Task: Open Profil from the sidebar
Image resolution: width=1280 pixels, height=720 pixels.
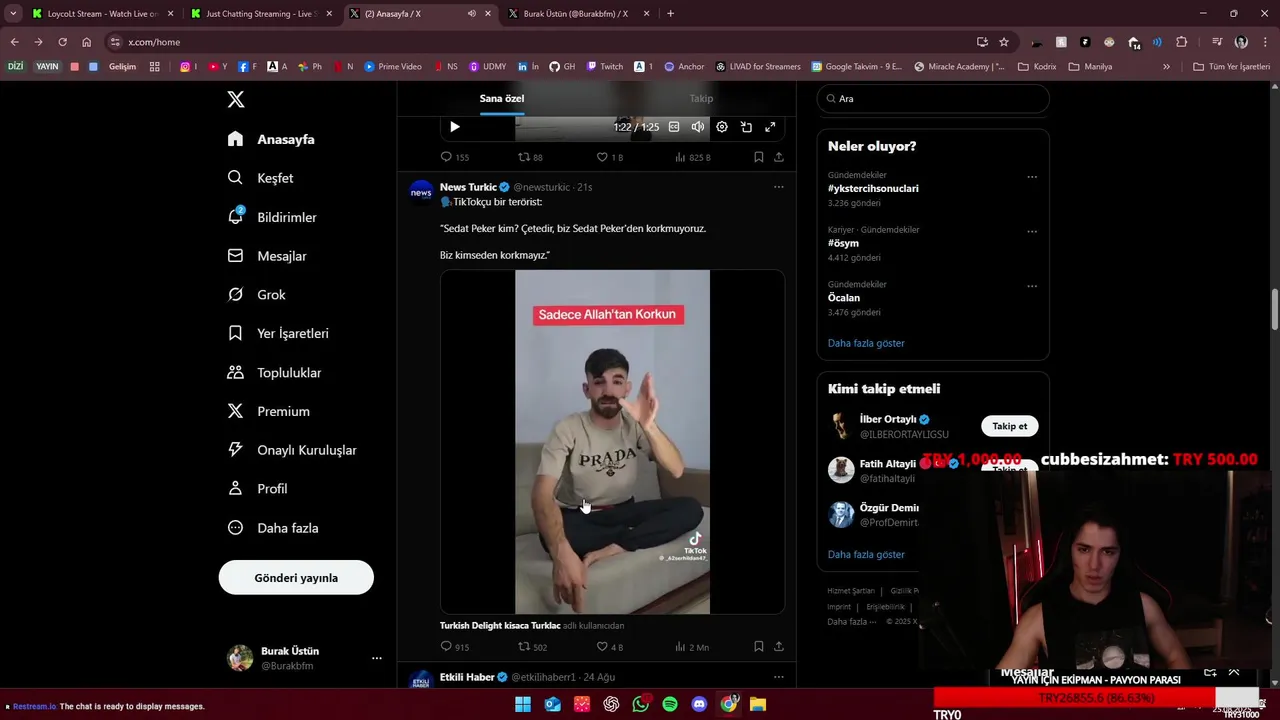Action: [257, 489]
